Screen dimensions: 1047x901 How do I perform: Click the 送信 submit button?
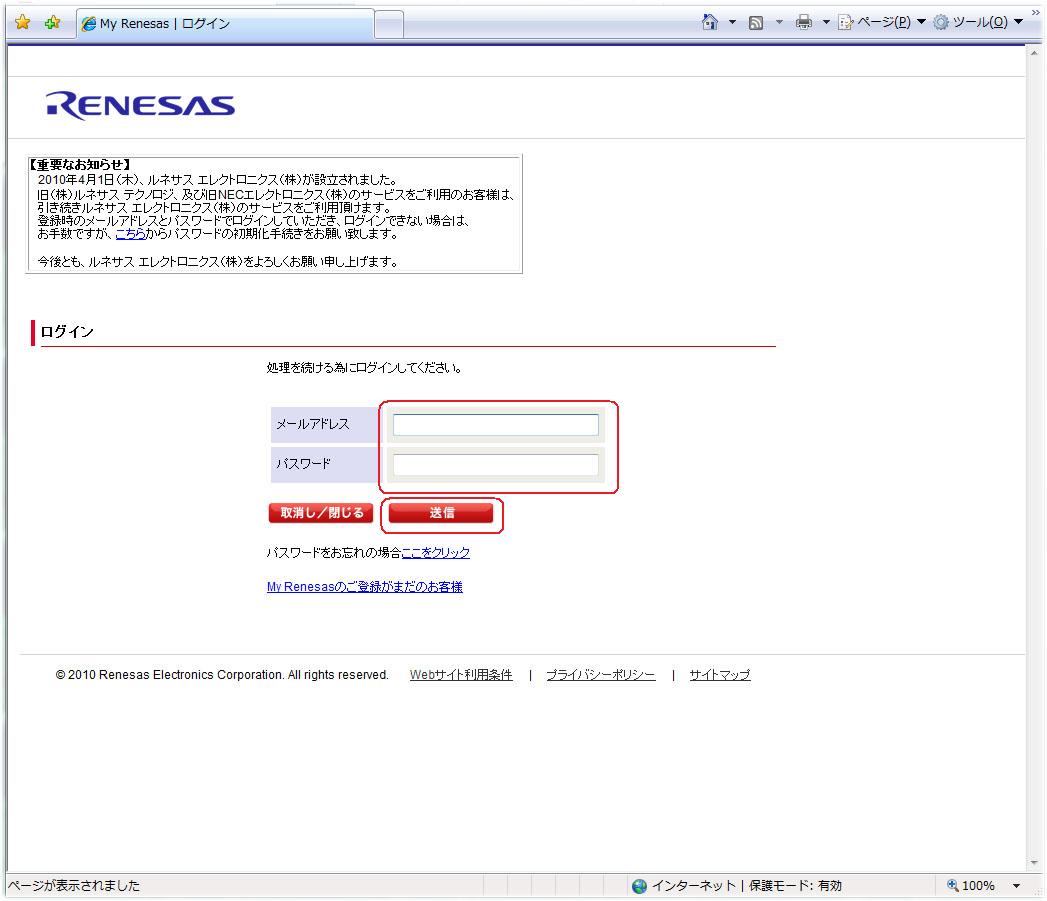(x=441, y=513)
